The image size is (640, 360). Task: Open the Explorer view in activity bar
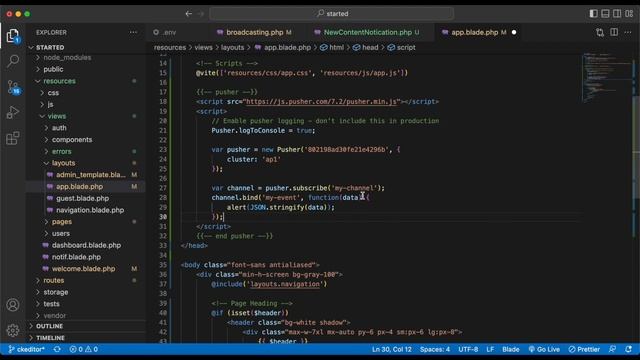(13, 36)
